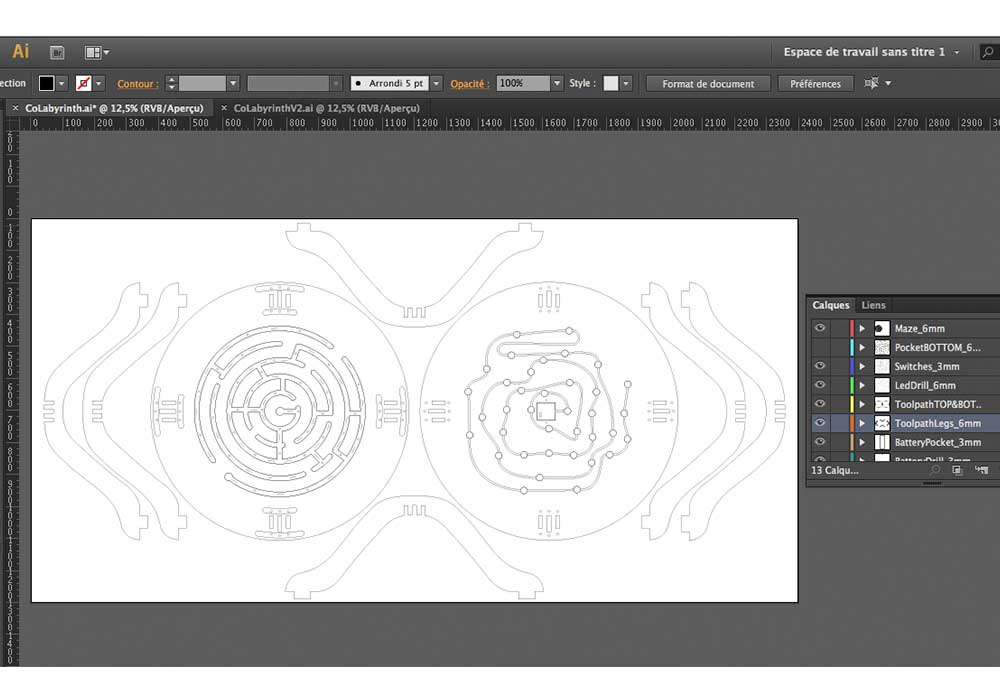The height and width of the screenshot is (700, 1000).
Task: Open the Arrondi 5 pt brush dropdown
Action: click(x=436, y=84)
